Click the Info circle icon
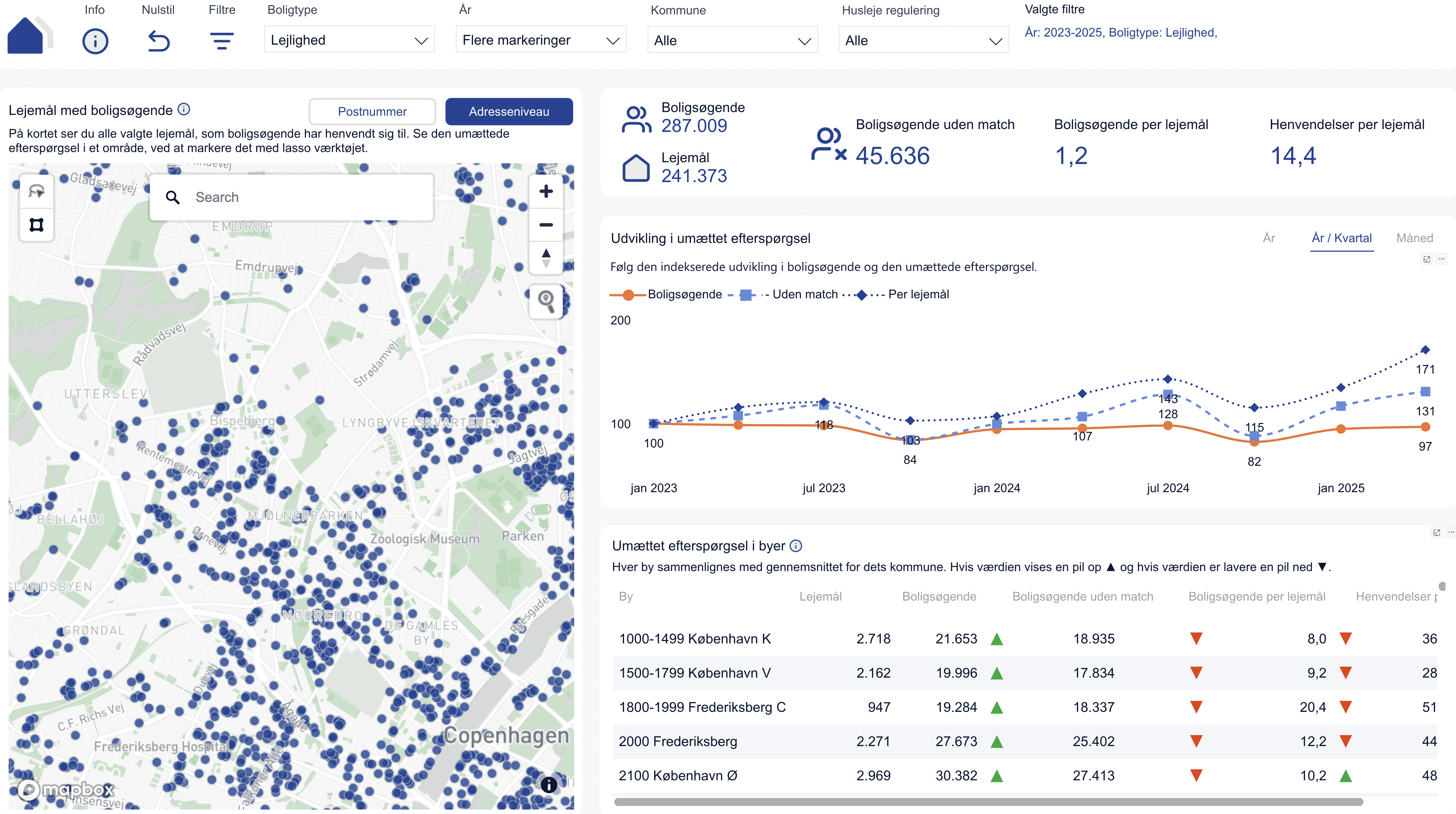This screenshot has width=1456, height=814. point(95,41)
